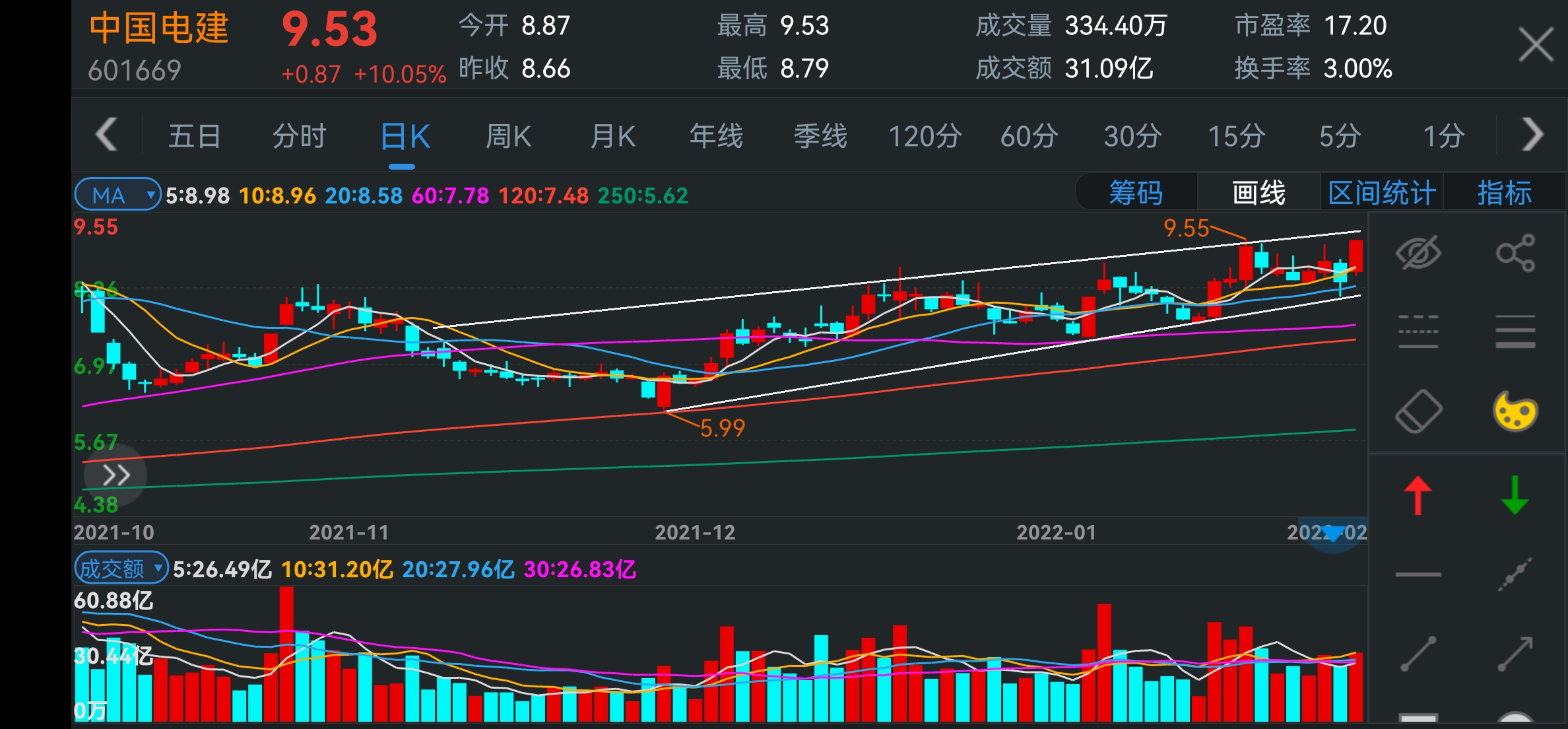Open the MA indicator dropdown
The image size is (1568, 729).
(117, 195)
